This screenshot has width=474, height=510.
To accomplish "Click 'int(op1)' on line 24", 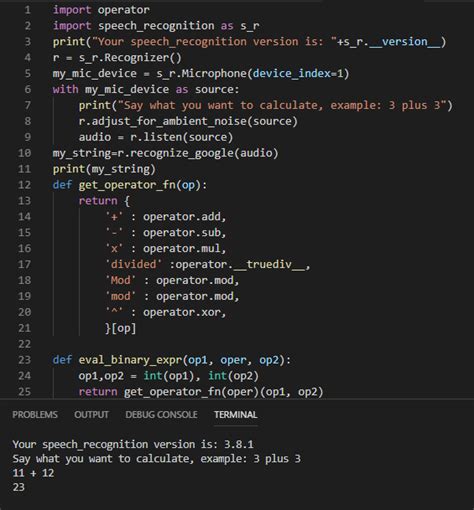I will pyautogui.click(x=169, y=376).
